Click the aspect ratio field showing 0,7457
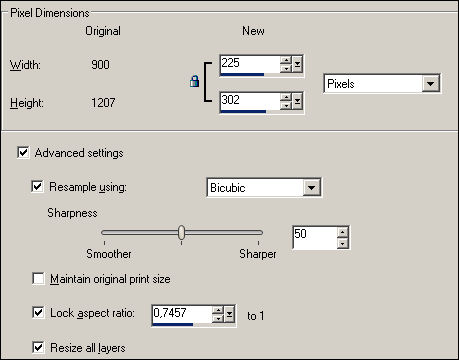The image size is (459, 360). pos(182,314)
